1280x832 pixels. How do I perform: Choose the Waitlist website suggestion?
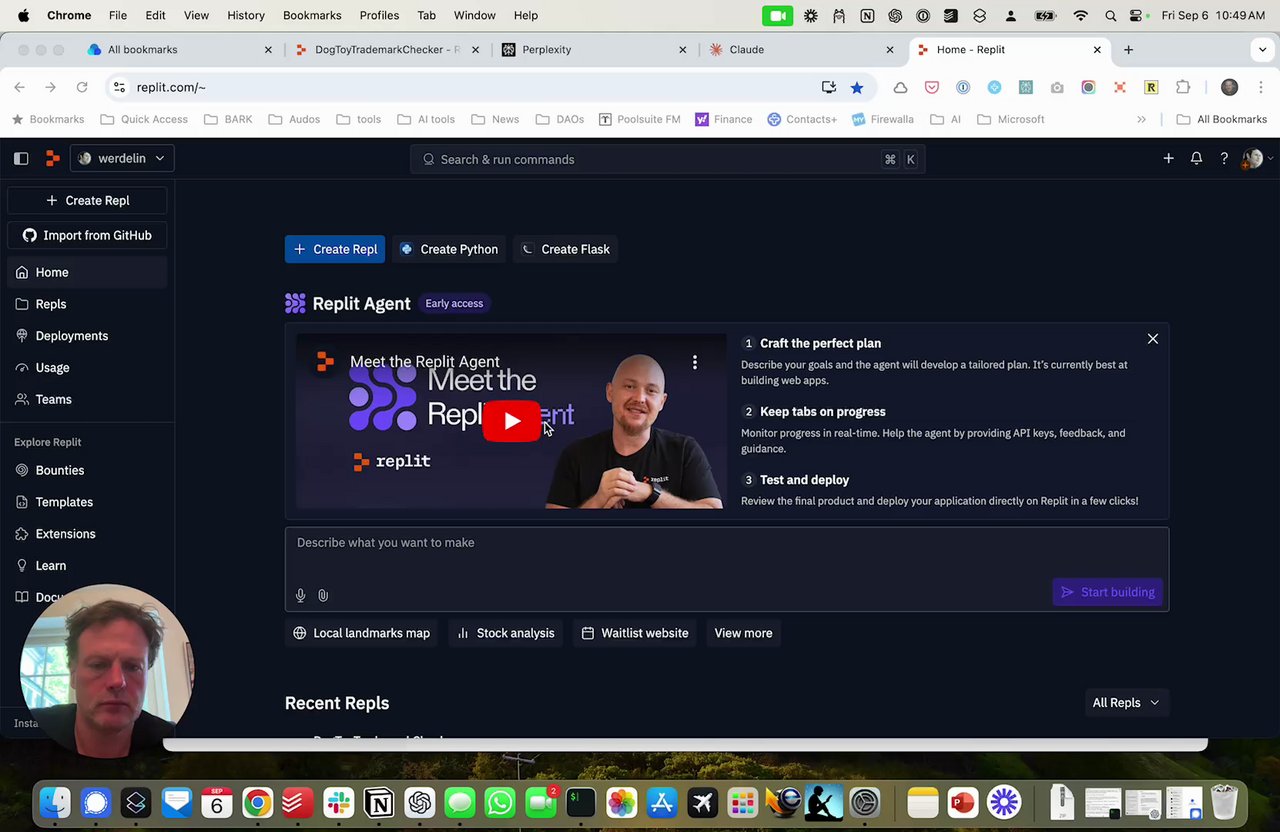coord(635,633)
